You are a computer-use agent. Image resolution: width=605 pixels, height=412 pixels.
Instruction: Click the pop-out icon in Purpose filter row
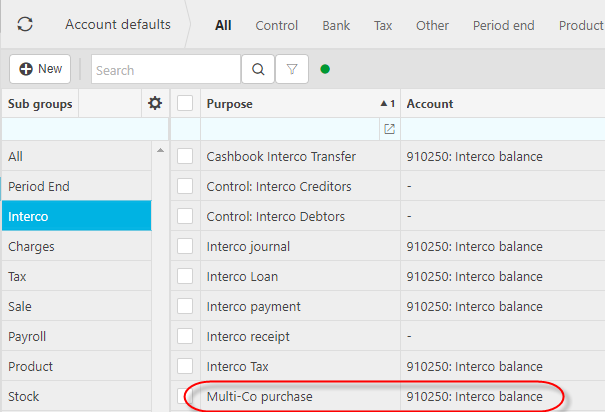click(x=389, y=129)
